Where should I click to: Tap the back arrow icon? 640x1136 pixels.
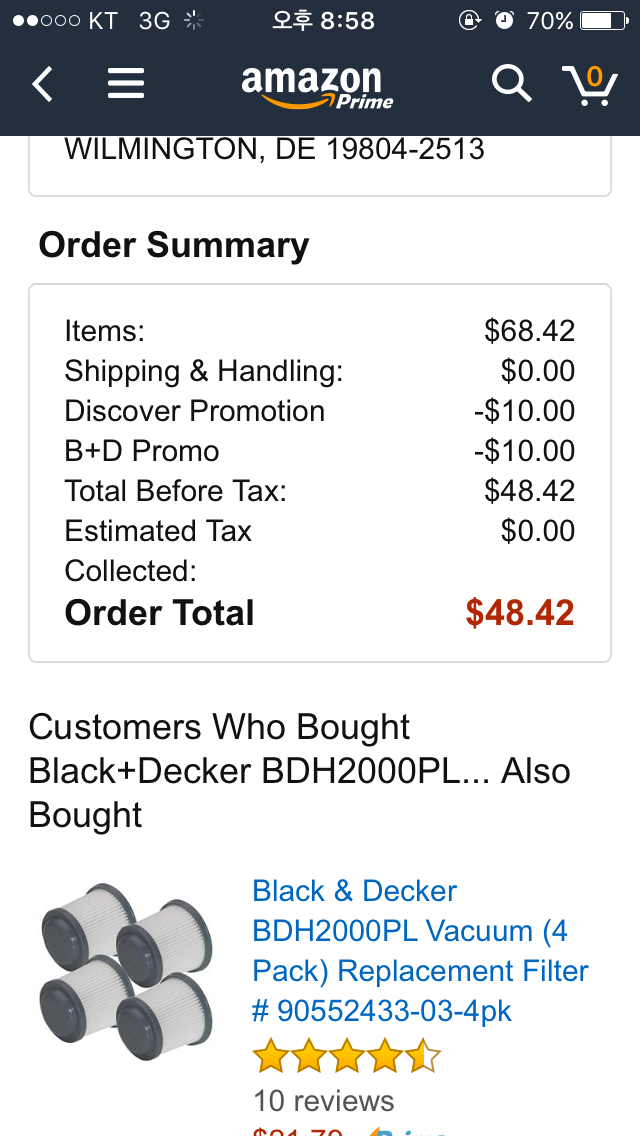42,85
